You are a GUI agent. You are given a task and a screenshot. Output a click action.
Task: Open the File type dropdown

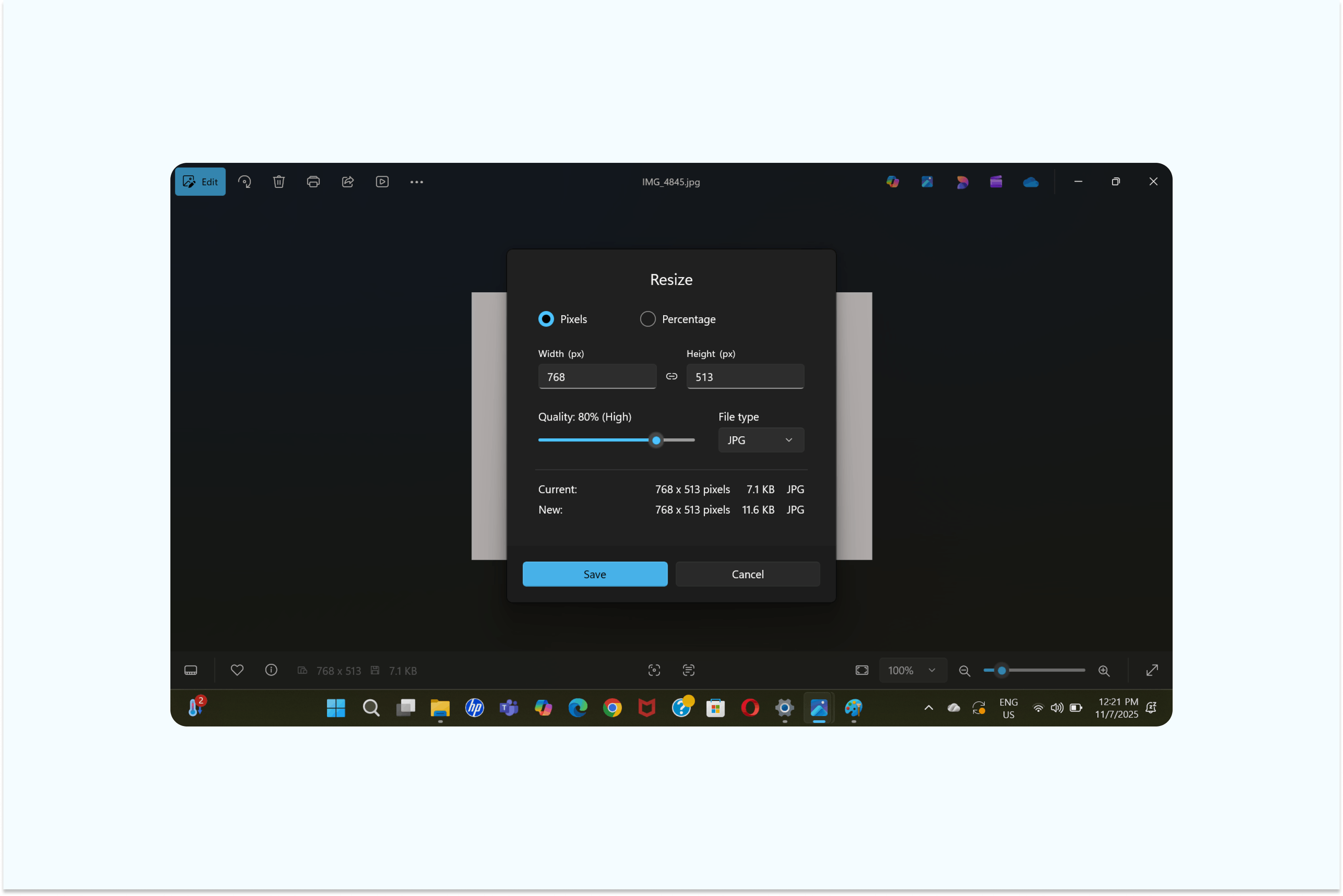click(760, 440)
